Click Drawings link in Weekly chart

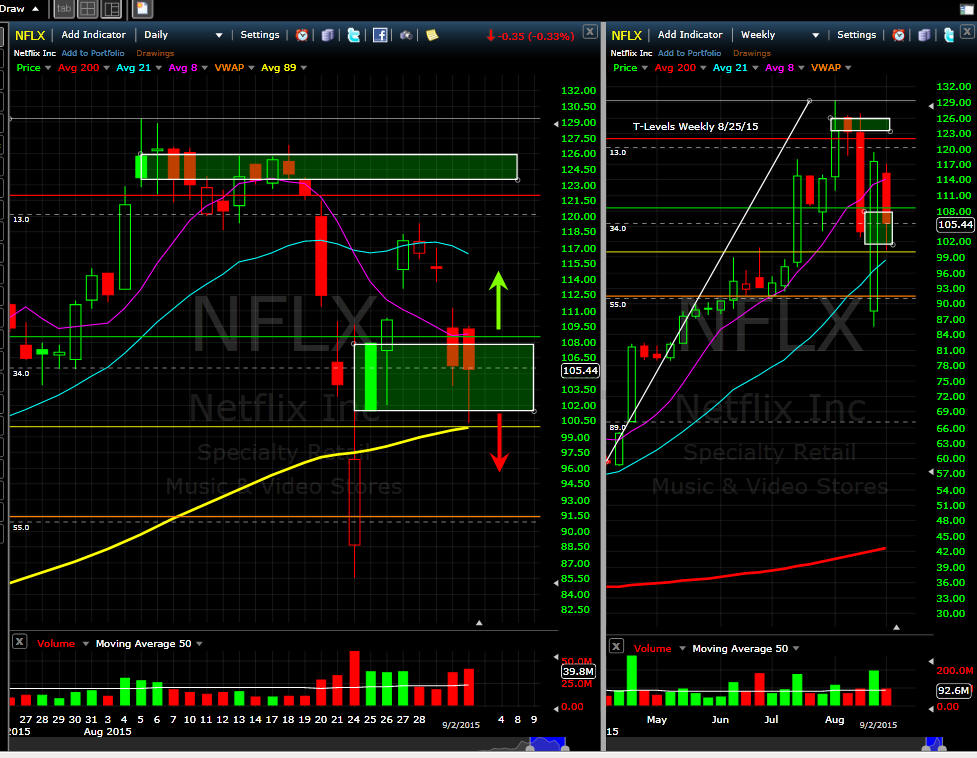coord(752,53)
